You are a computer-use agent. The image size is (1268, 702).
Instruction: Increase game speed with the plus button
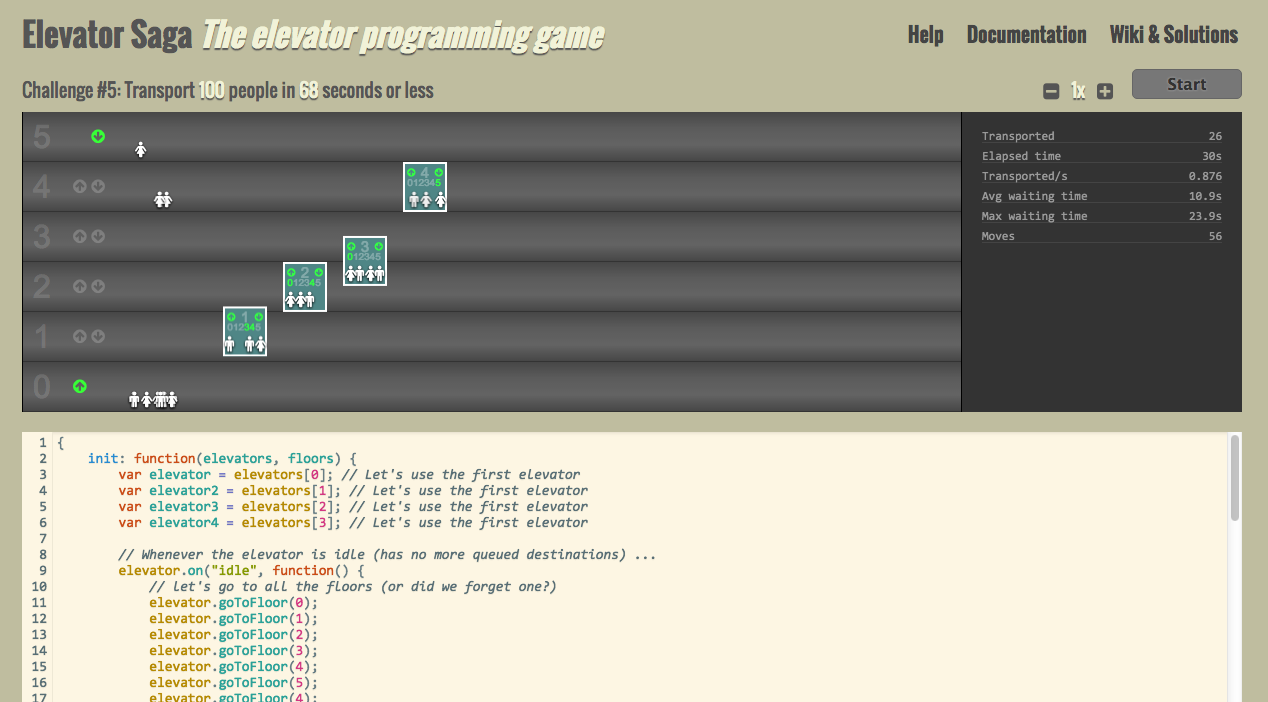[x=1105, y=91]
